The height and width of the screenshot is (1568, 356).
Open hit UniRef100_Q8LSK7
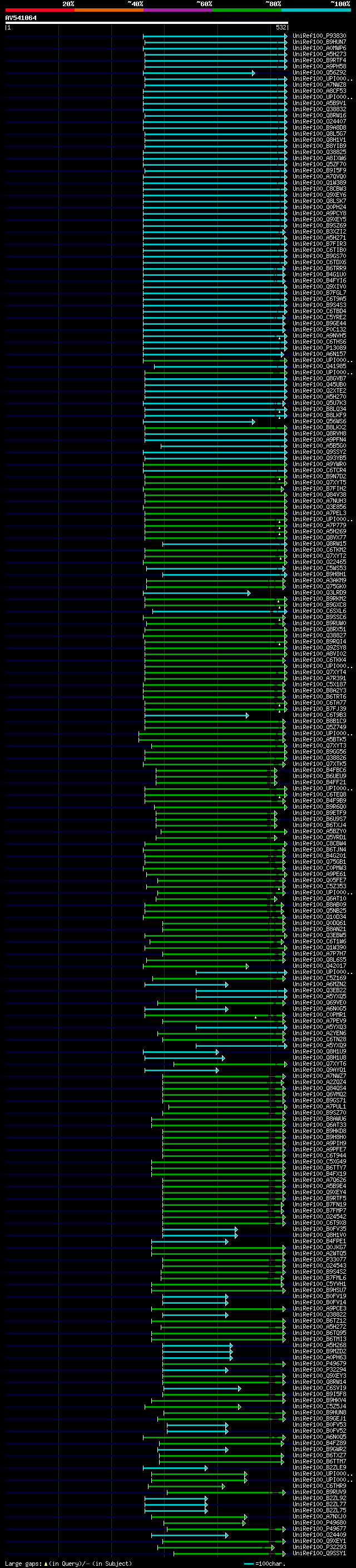coord(319,201)
